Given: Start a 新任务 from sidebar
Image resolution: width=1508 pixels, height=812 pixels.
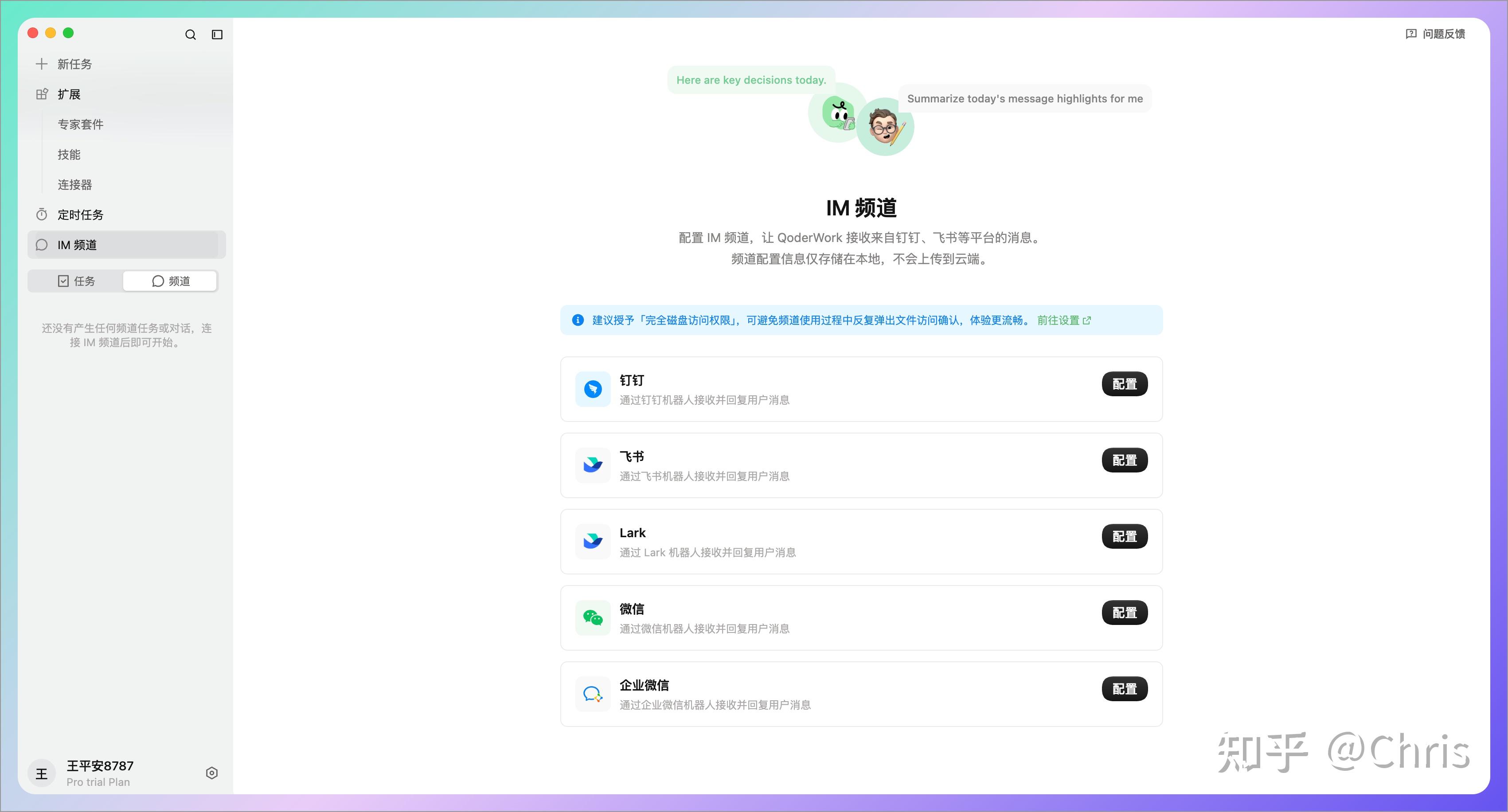Looking at the screenshot, I should [x=126, y=64].
